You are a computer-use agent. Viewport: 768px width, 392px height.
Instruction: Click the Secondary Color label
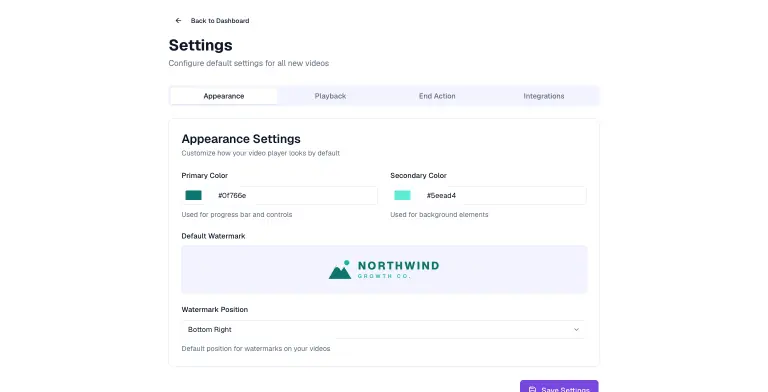point(418,175)
